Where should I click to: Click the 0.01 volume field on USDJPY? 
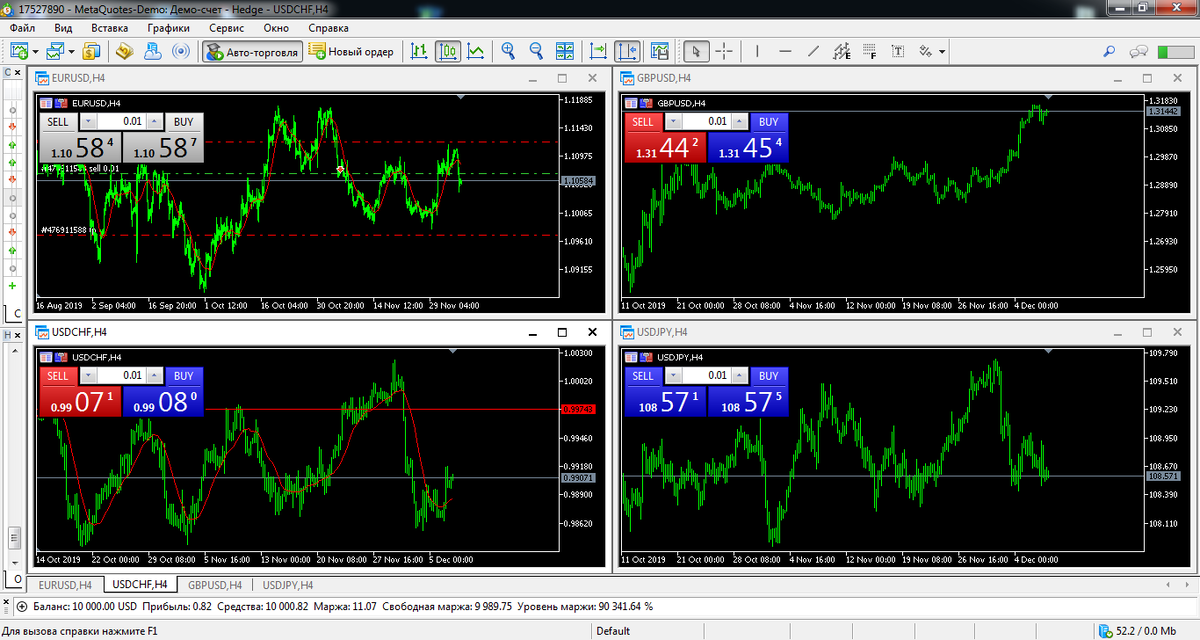[705, 376]
